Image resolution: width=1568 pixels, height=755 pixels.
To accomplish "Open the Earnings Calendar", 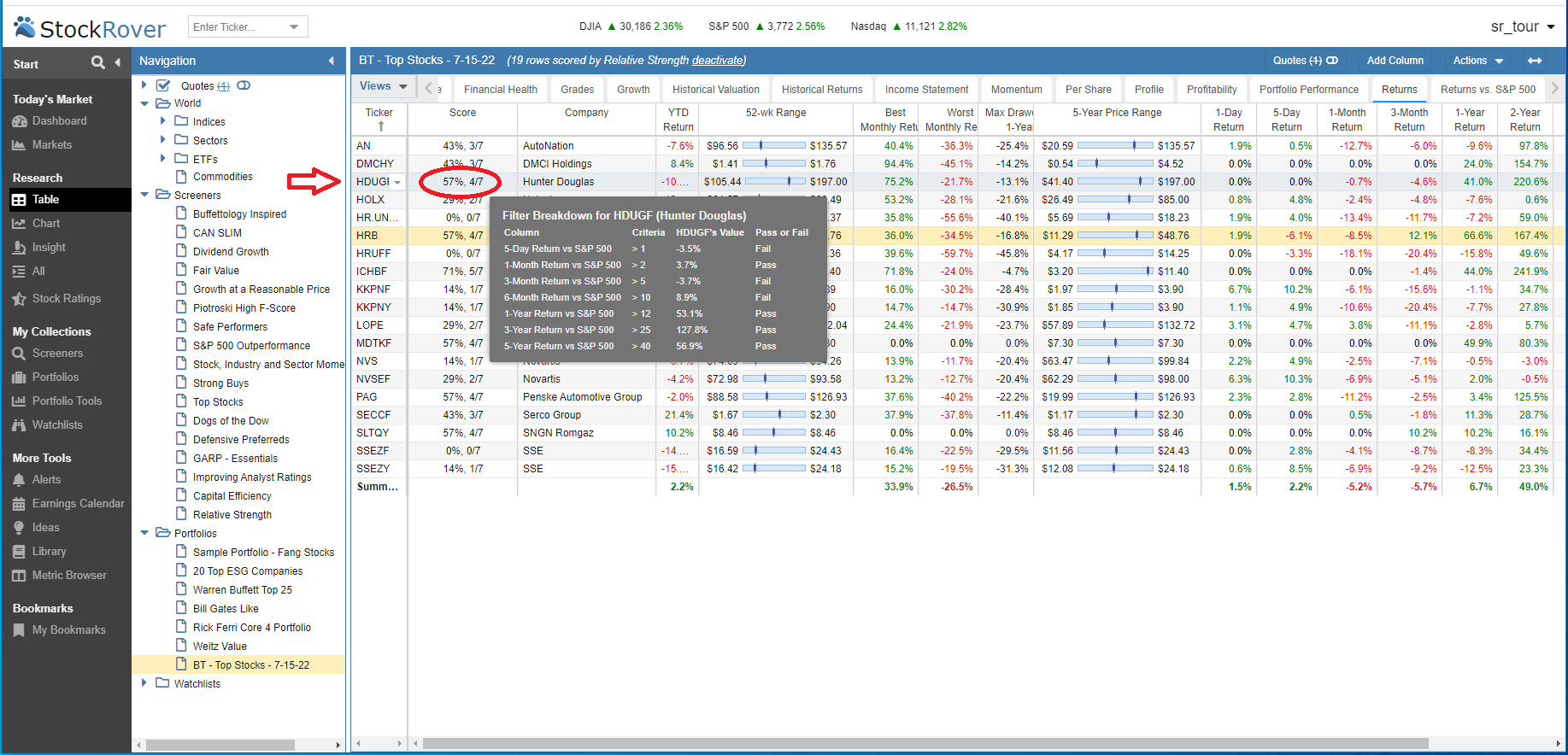I will coord(68,504).
